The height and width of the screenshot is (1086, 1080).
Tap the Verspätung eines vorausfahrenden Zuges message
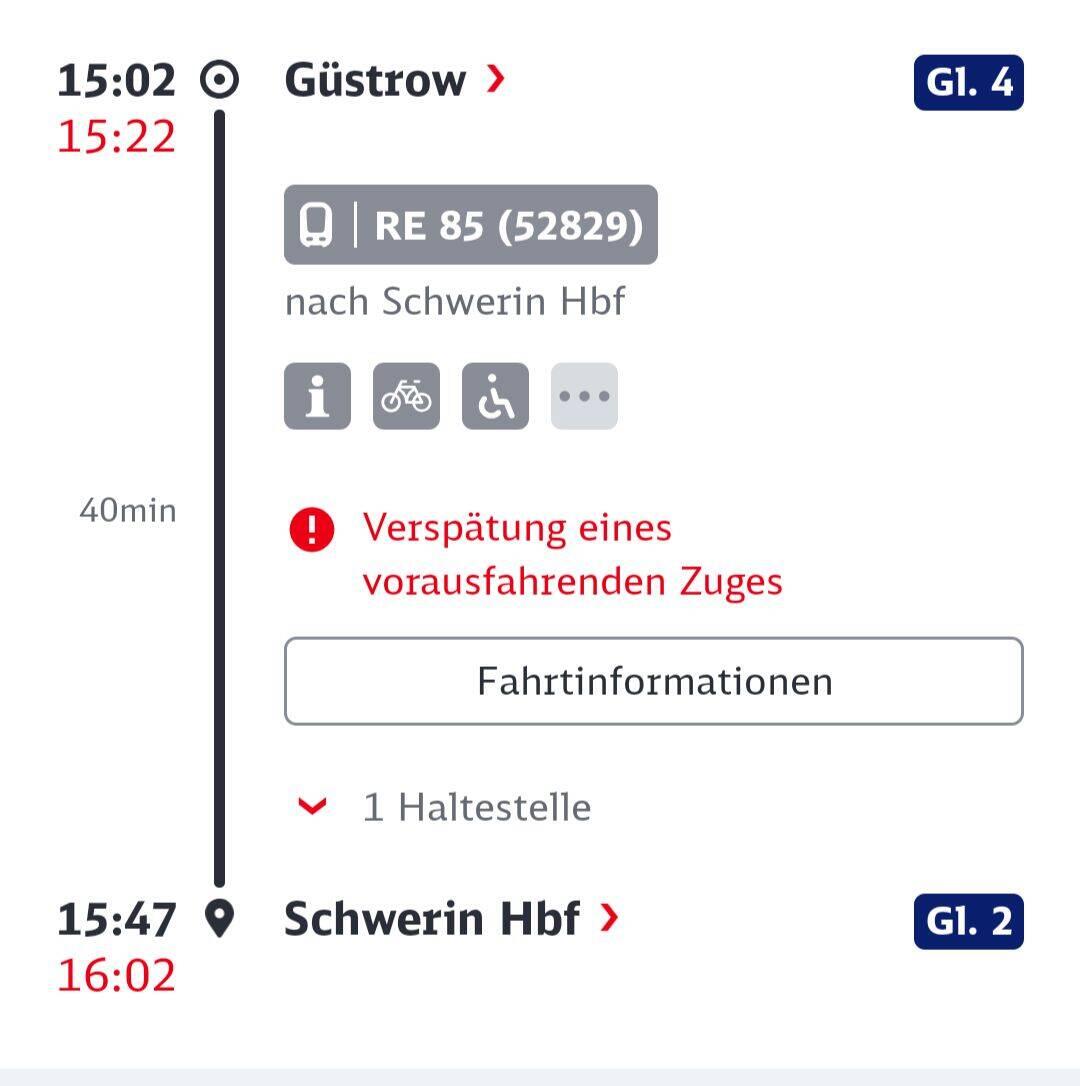pos(572,554)
